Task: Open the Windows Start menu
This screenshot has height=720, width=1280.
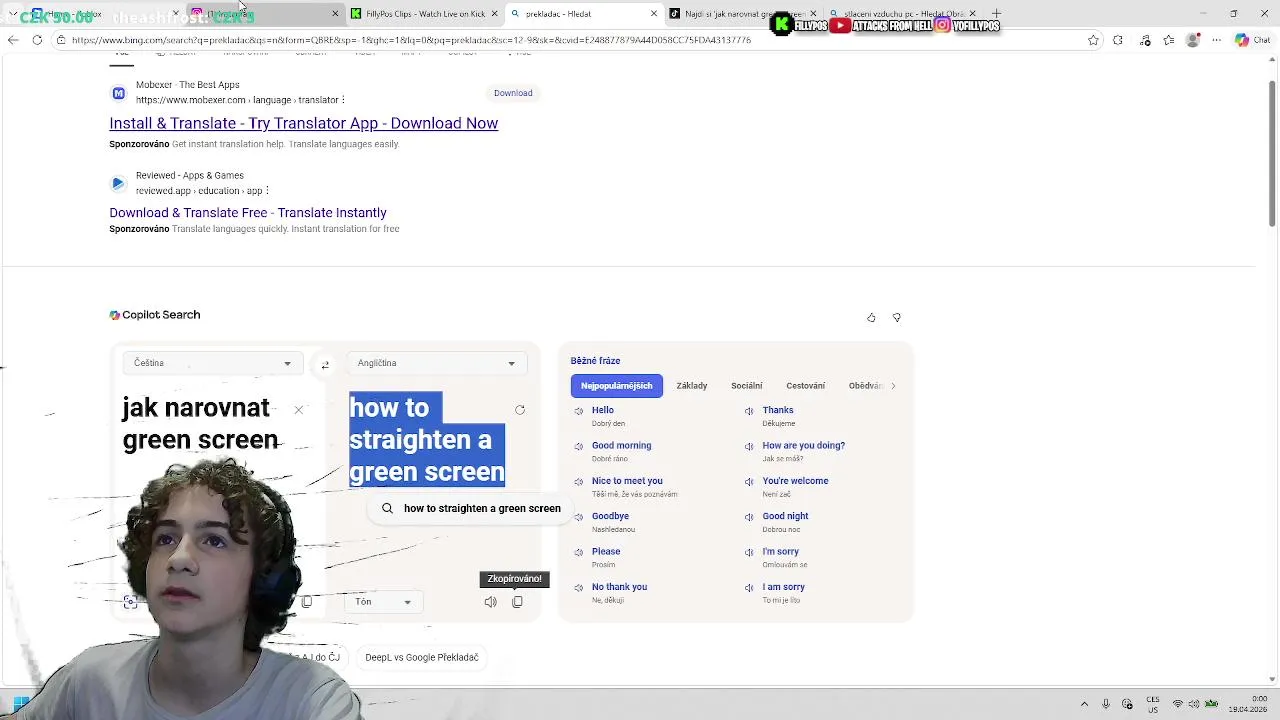Action: pos(20,704)
